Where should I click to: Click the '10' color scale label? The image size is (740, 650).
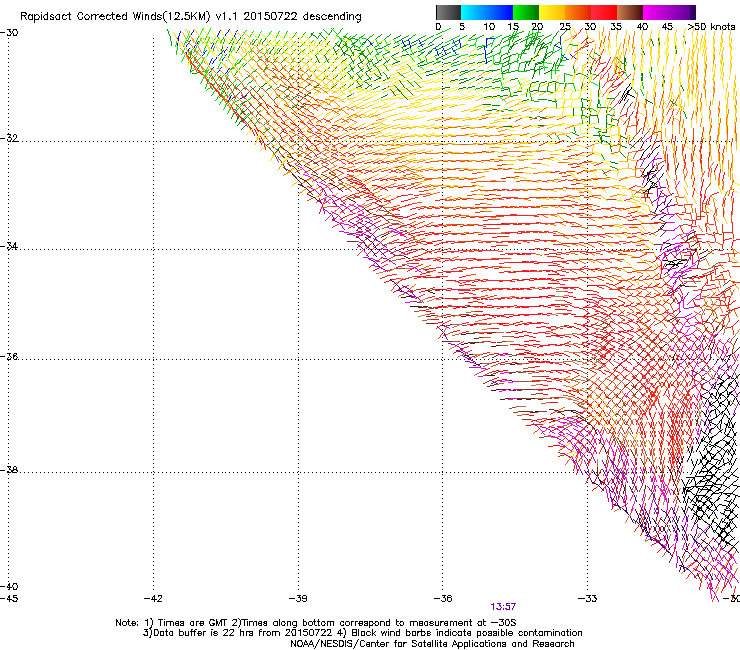(x=489, y=27)
